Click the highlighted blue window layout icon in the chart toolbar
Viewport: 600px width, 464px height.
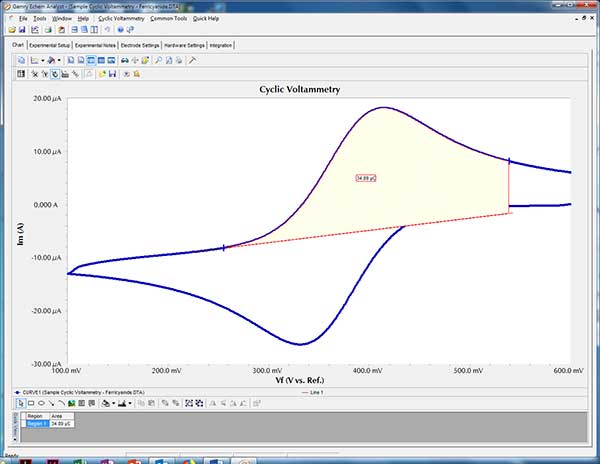[91, 60]
